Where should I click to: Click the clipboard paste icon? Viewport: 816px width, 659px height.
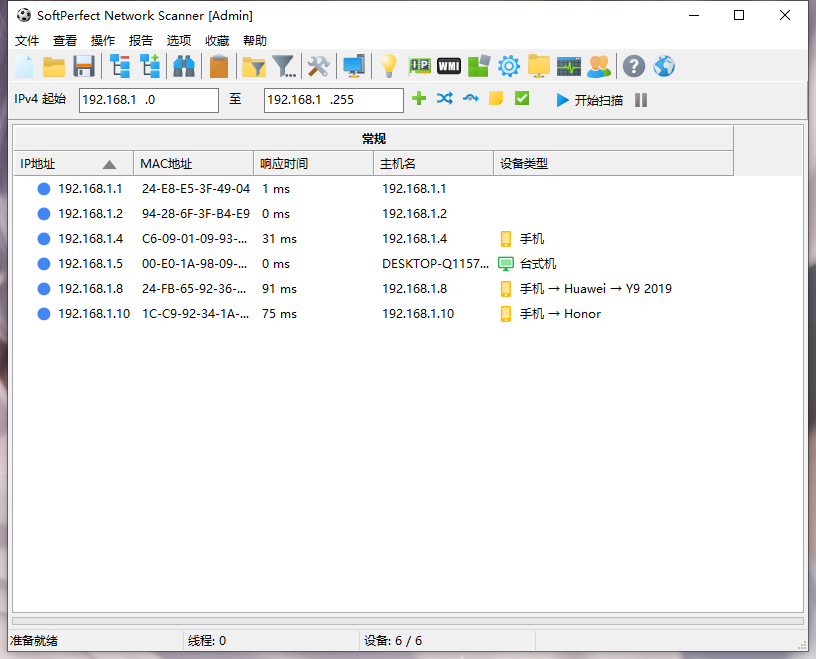(x=219, y=66)
